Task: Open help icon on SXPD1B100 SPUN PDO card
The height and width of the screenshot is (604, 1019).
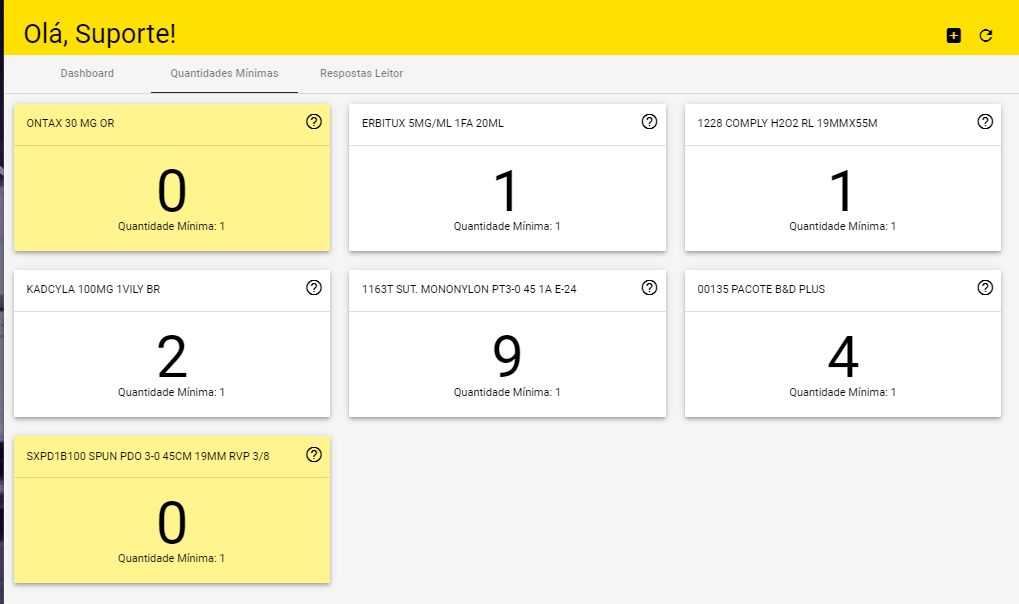Action: 313,454
